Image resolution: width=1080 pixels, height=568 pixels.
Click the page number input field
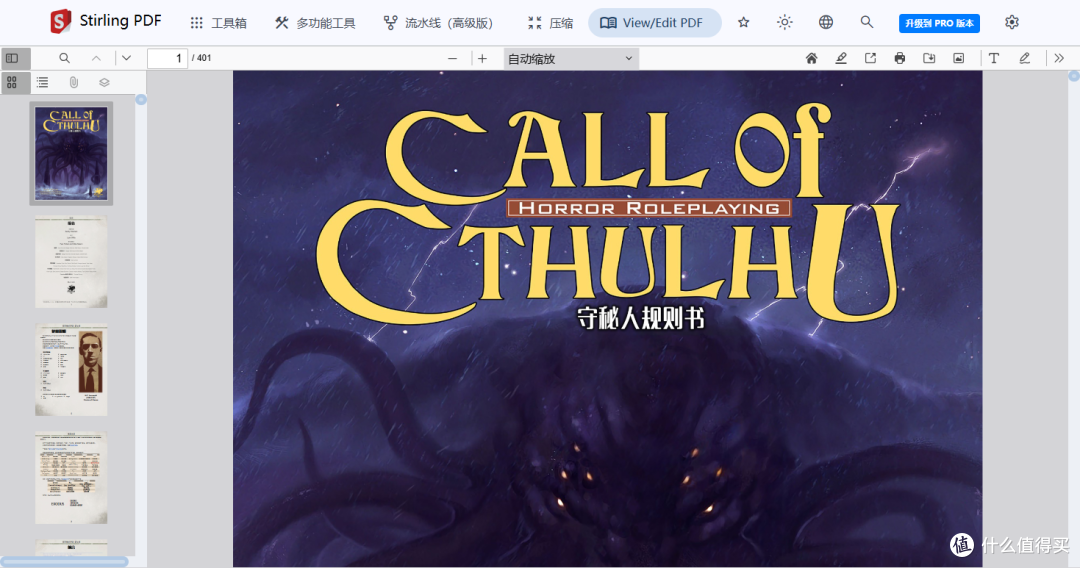pyautogui.click(x=167, y=58)
